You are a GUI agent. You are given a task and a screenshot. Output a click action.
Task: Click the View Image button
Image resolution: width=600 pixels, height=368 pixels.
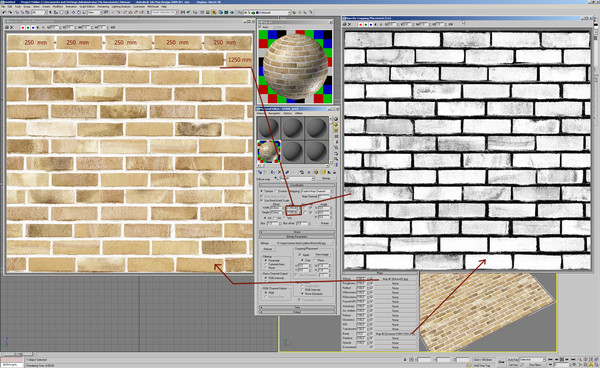322,254
